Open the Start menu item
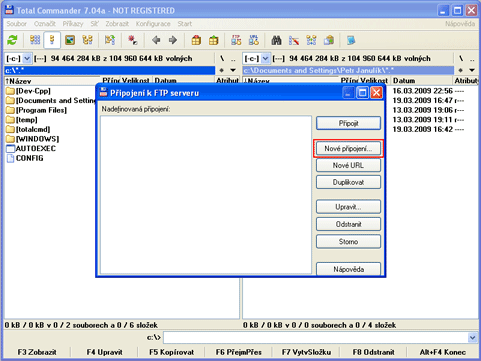Image resolution: width=481 pixels, height=361 pixels. (185, 24)
